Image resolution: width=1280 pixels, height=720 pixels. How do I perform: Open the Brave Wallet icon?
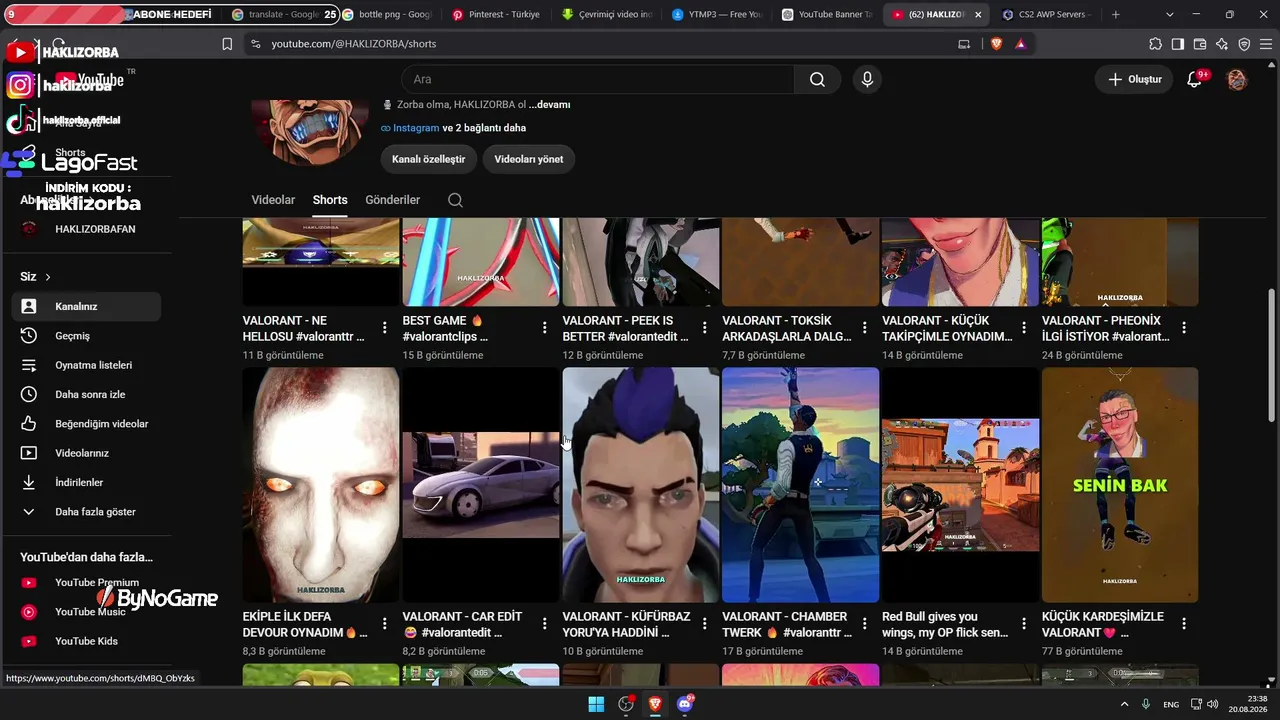(x=1200, y=44)
